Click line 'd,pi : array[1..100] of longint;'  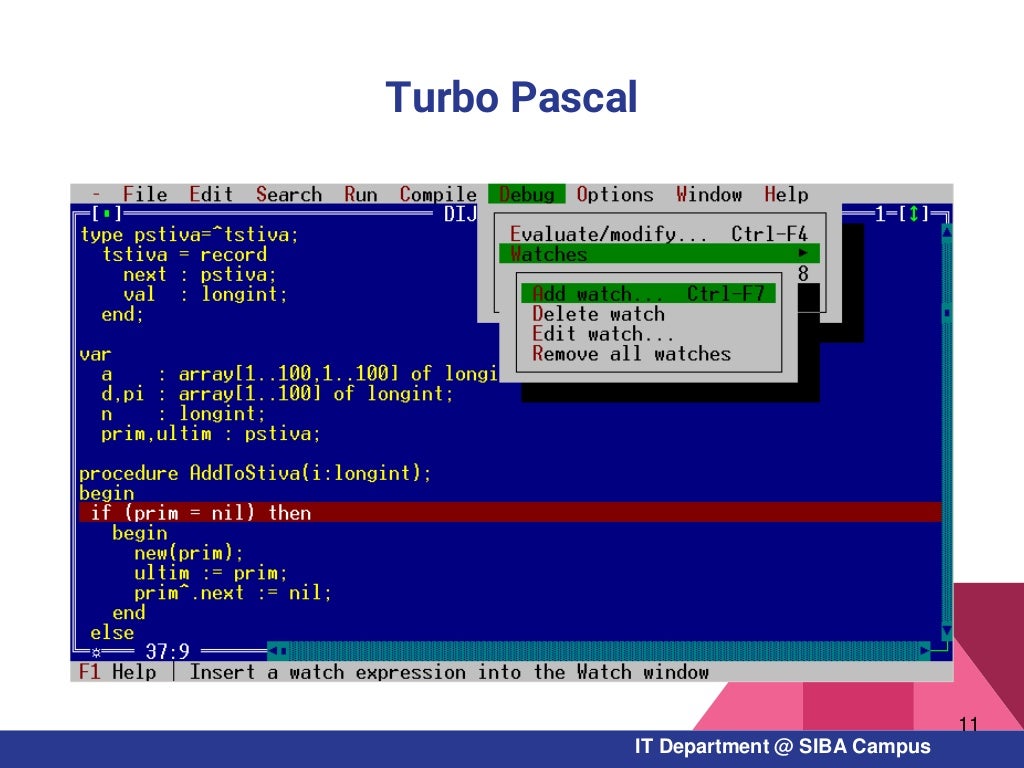click(x=277, y=394)
